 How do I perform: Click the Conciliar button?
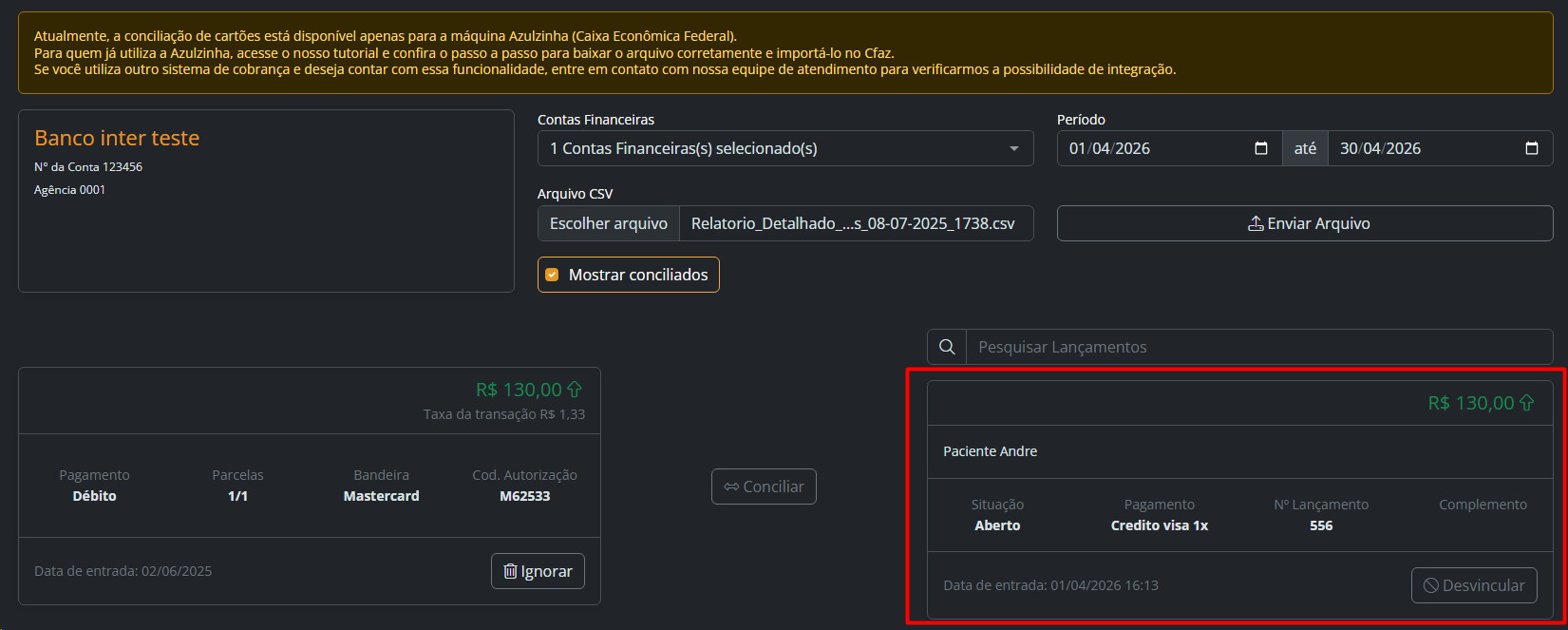coord(764,487)
